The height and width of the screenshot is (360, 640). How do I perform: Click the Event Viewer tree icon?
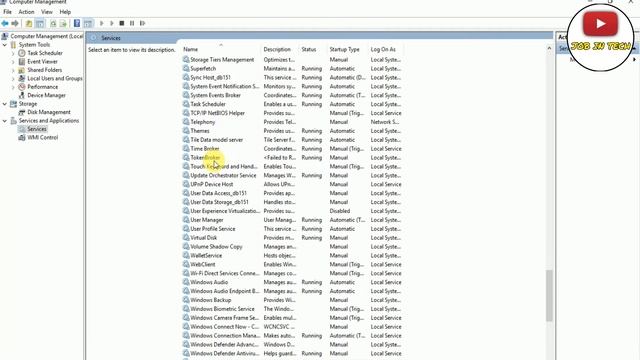pos(22,62)
